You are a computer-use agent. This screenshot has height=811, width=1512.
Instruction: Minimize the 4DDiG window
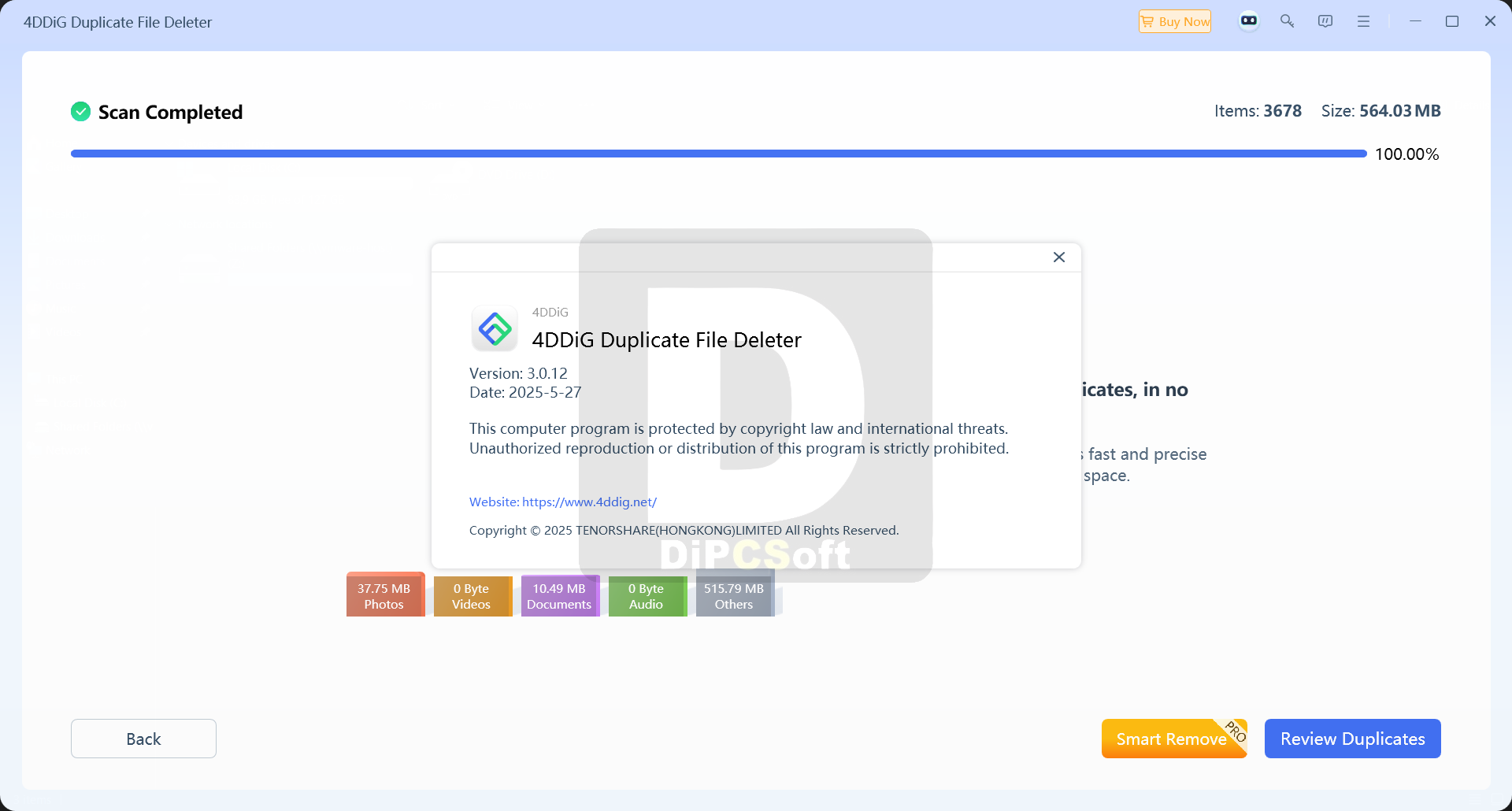1415,21
